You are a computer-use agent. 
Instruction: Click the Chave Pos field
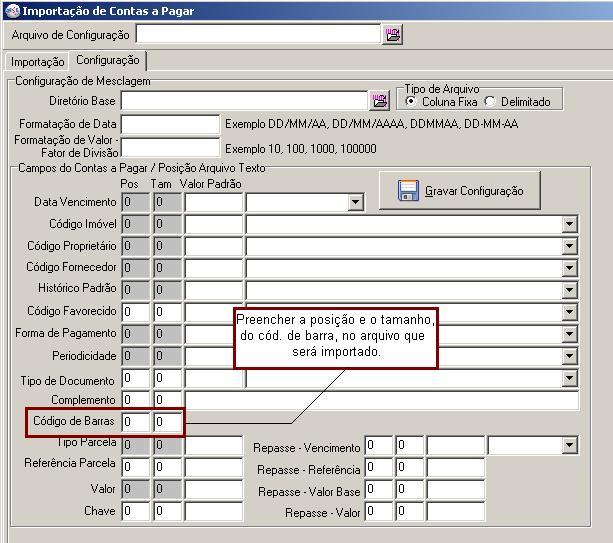[136, 511]
